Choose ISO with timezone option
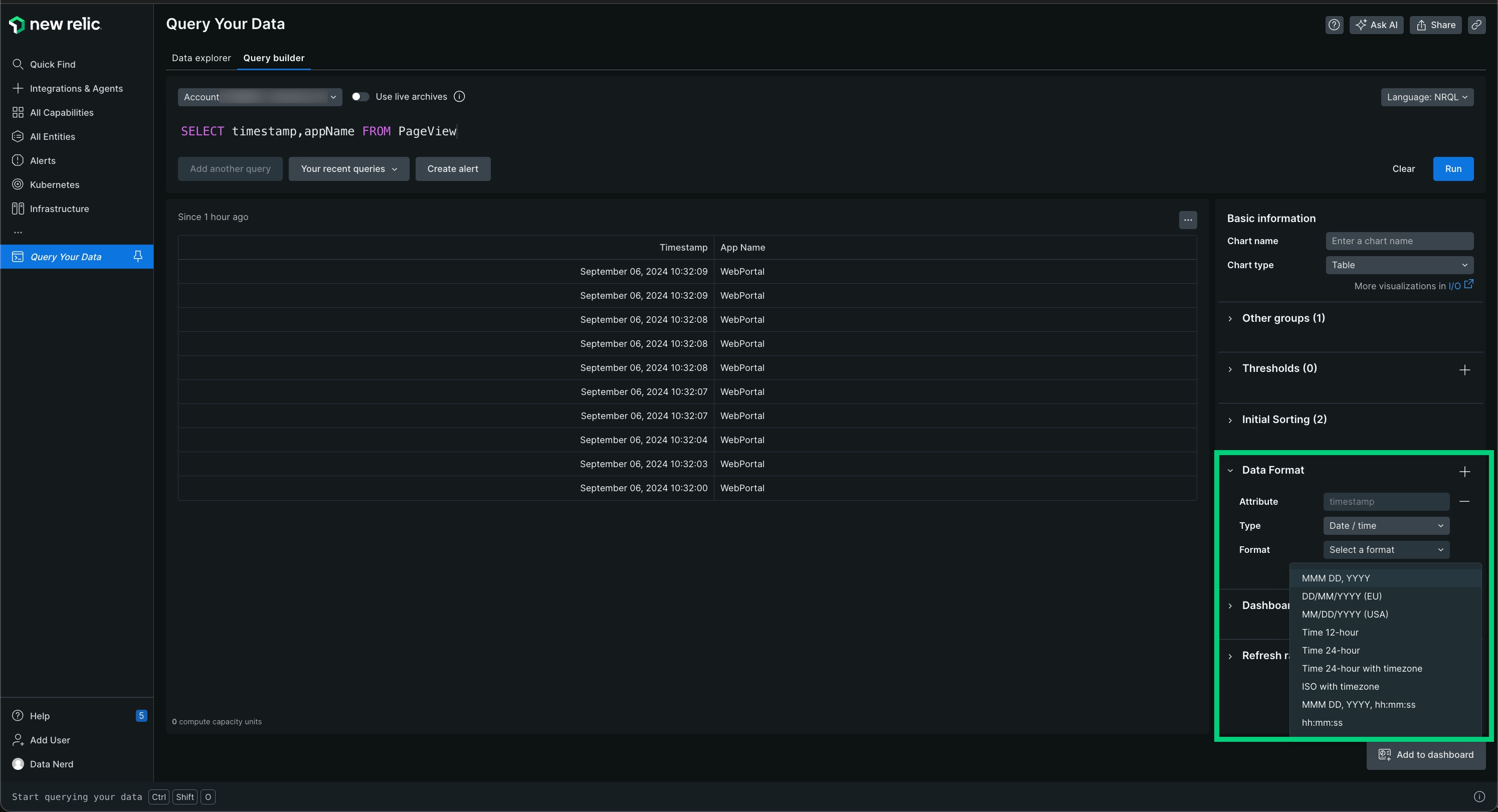The width and height of the screenshot is (1498, 812). pyautogui.click(x=1385, y=687)
